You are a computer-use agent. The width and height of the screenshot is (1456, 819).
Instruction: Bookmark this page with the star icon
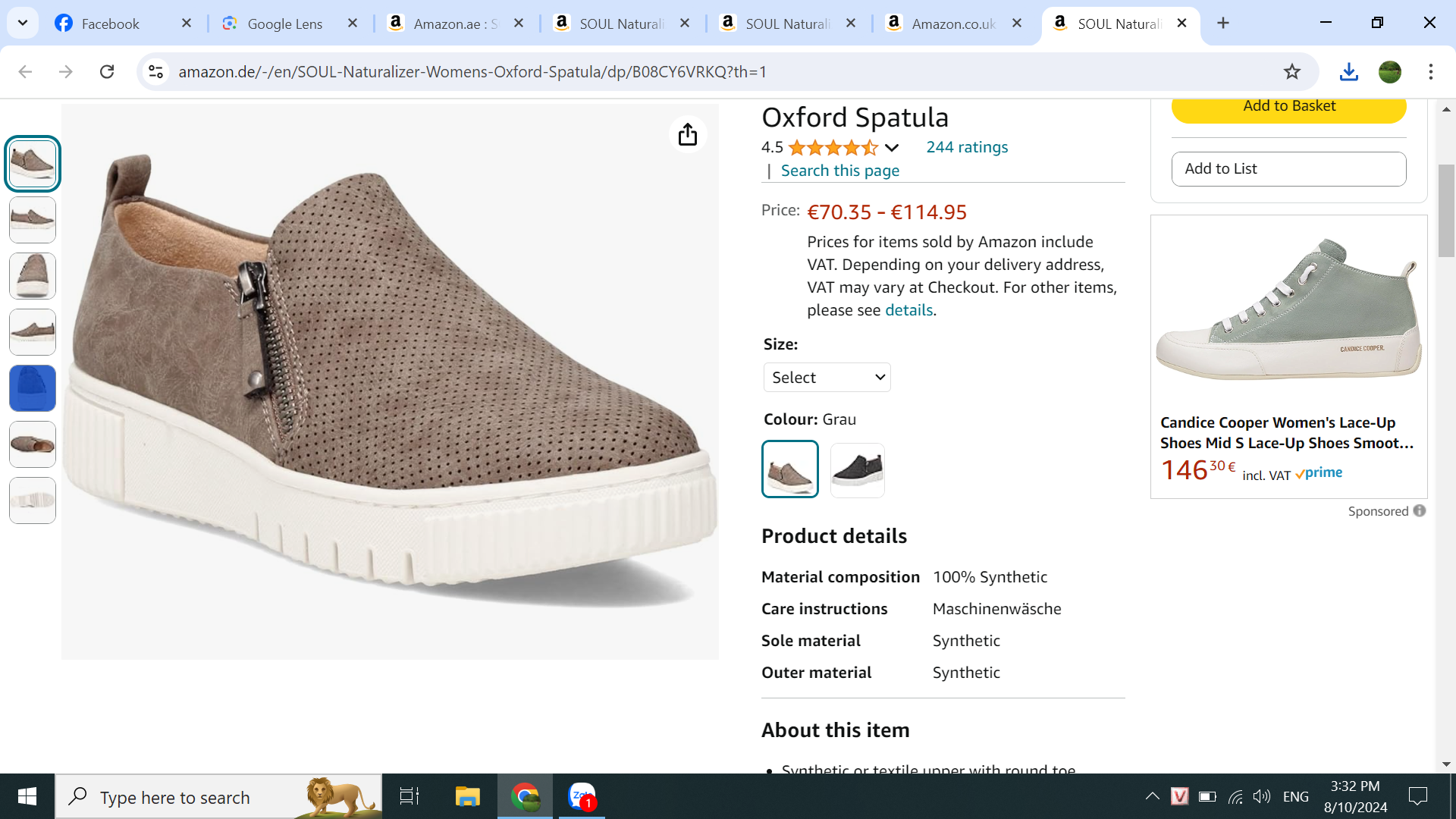1291,72
